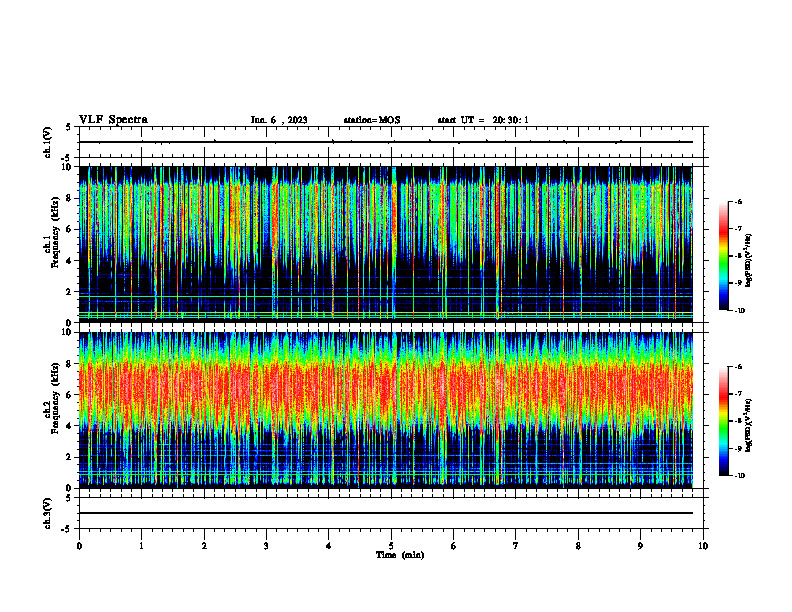Click time axis tick label "10" at the right end

click(703, 546)
